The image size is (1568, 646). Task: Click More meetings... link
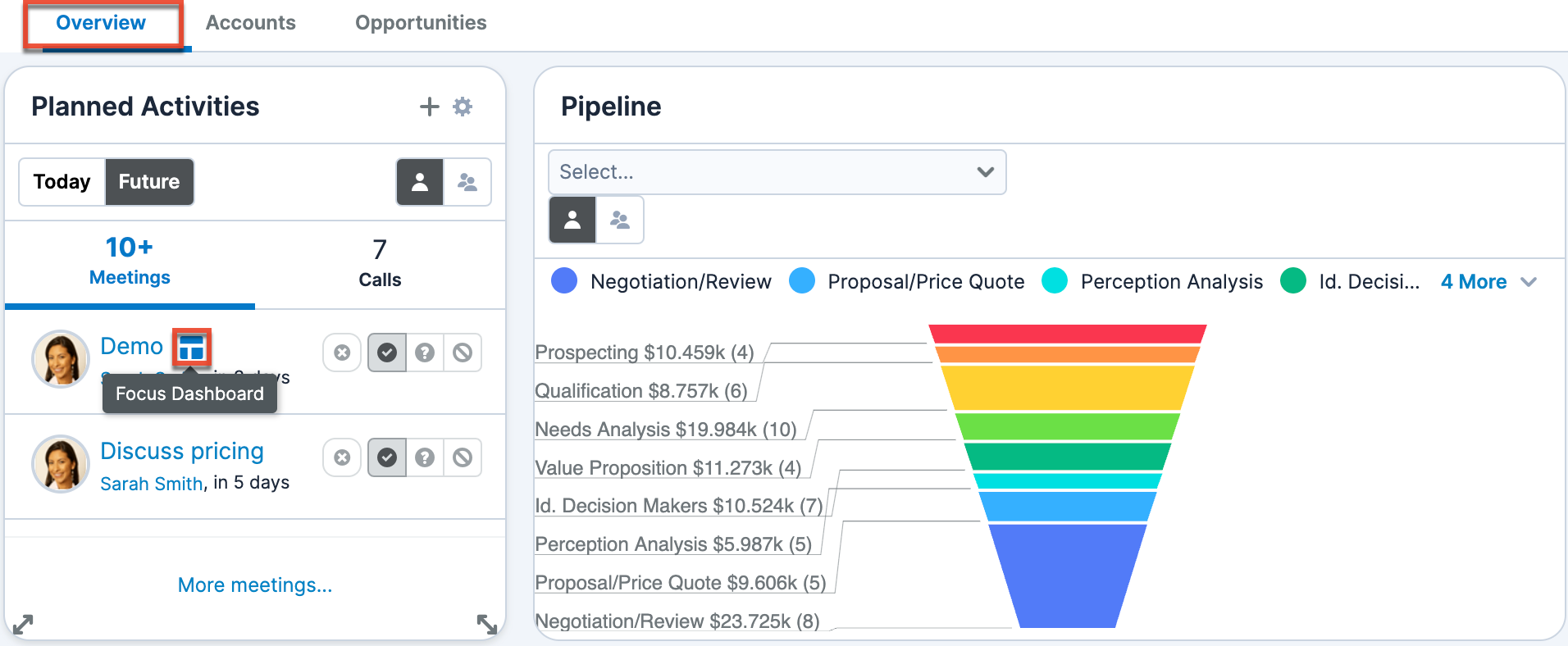tap(255, 585)
